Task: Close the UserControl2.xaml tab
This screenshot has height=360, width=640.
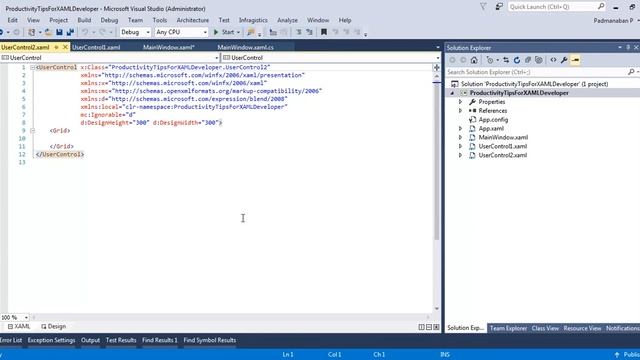Action: [65, 47]
